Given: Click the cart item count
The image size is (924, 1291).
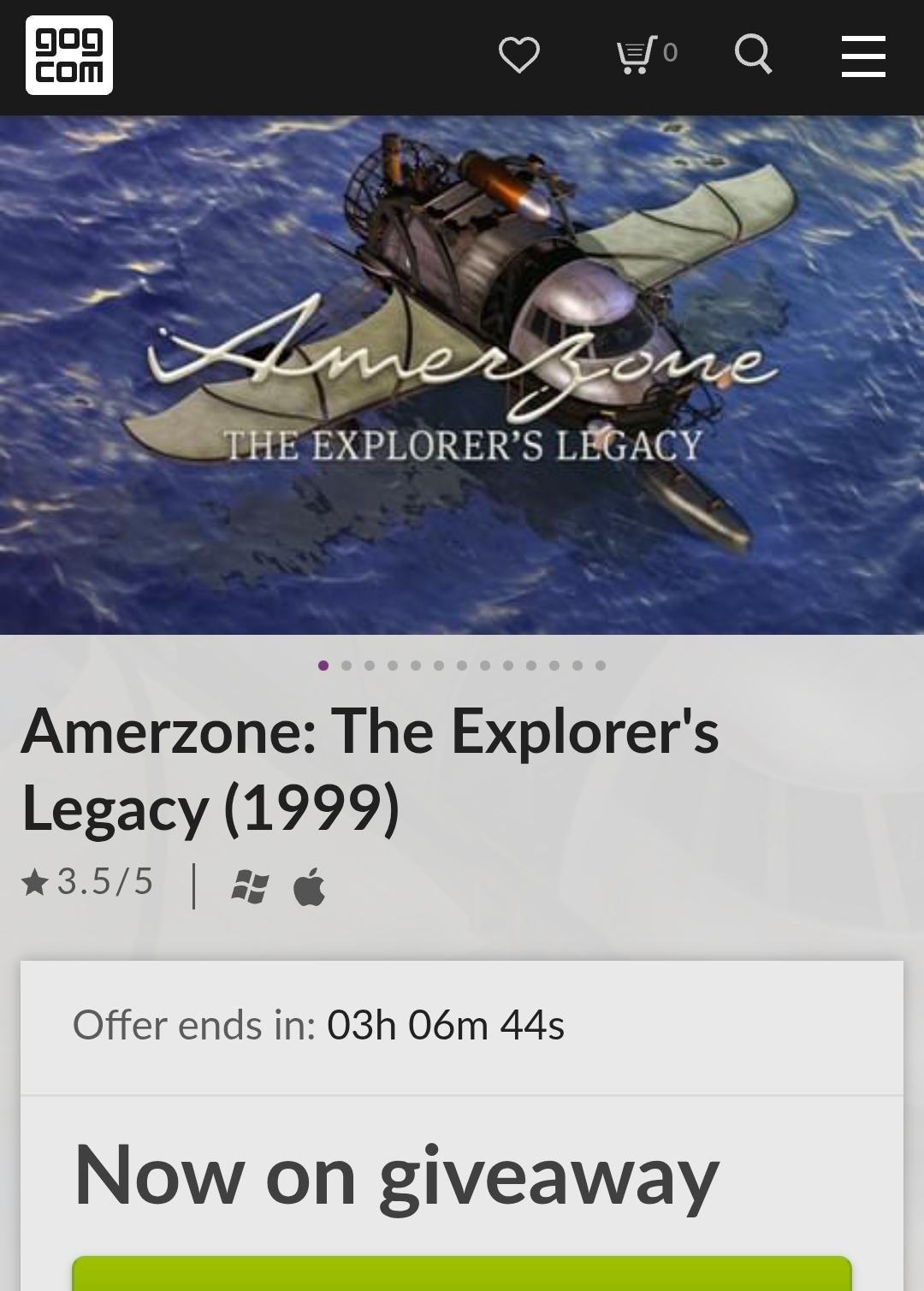Looking at the screenshot, I should [x=671, y=53].
